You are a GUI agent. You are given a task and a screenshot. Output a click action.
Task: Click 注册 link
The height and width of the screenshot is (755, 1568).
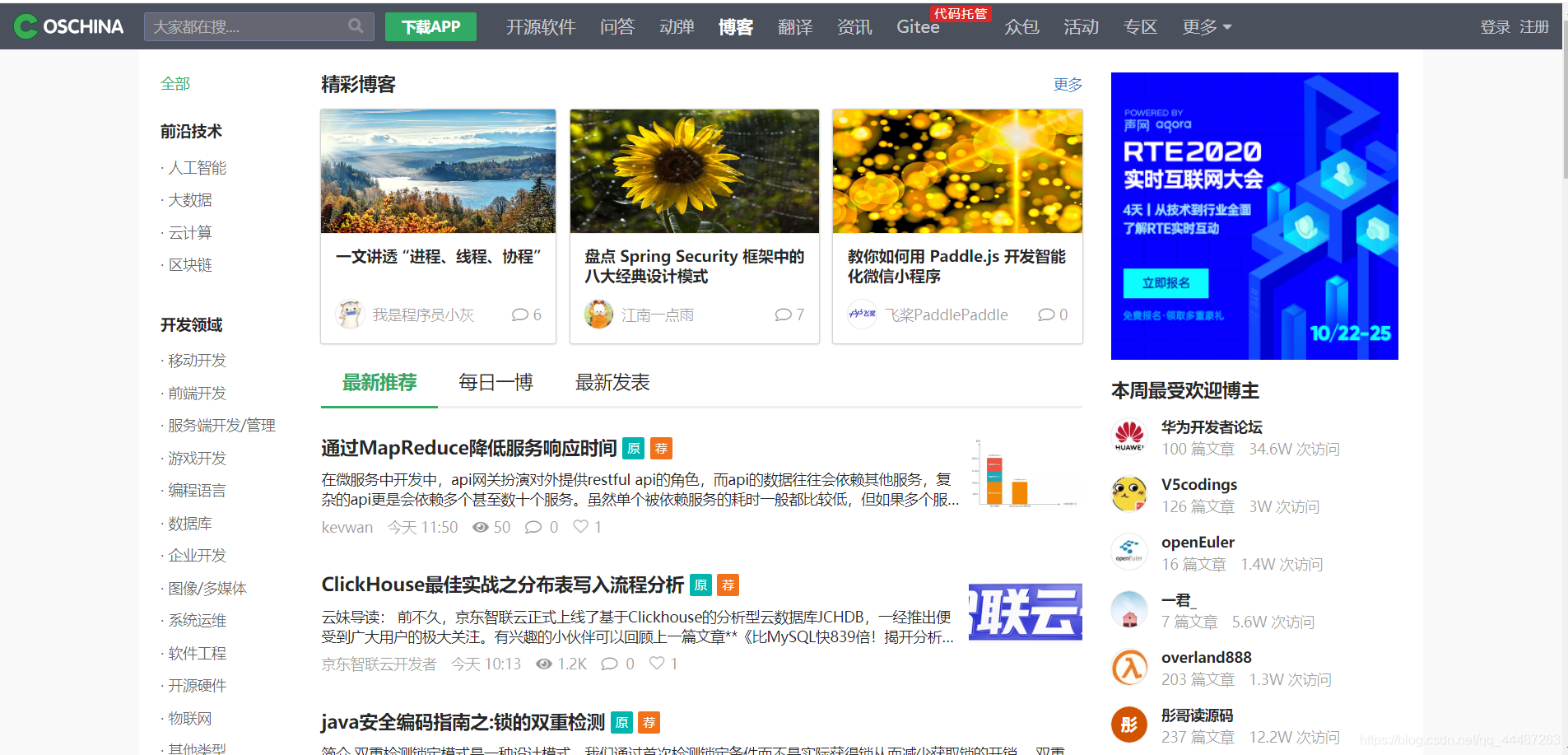tap(1534, 27)
